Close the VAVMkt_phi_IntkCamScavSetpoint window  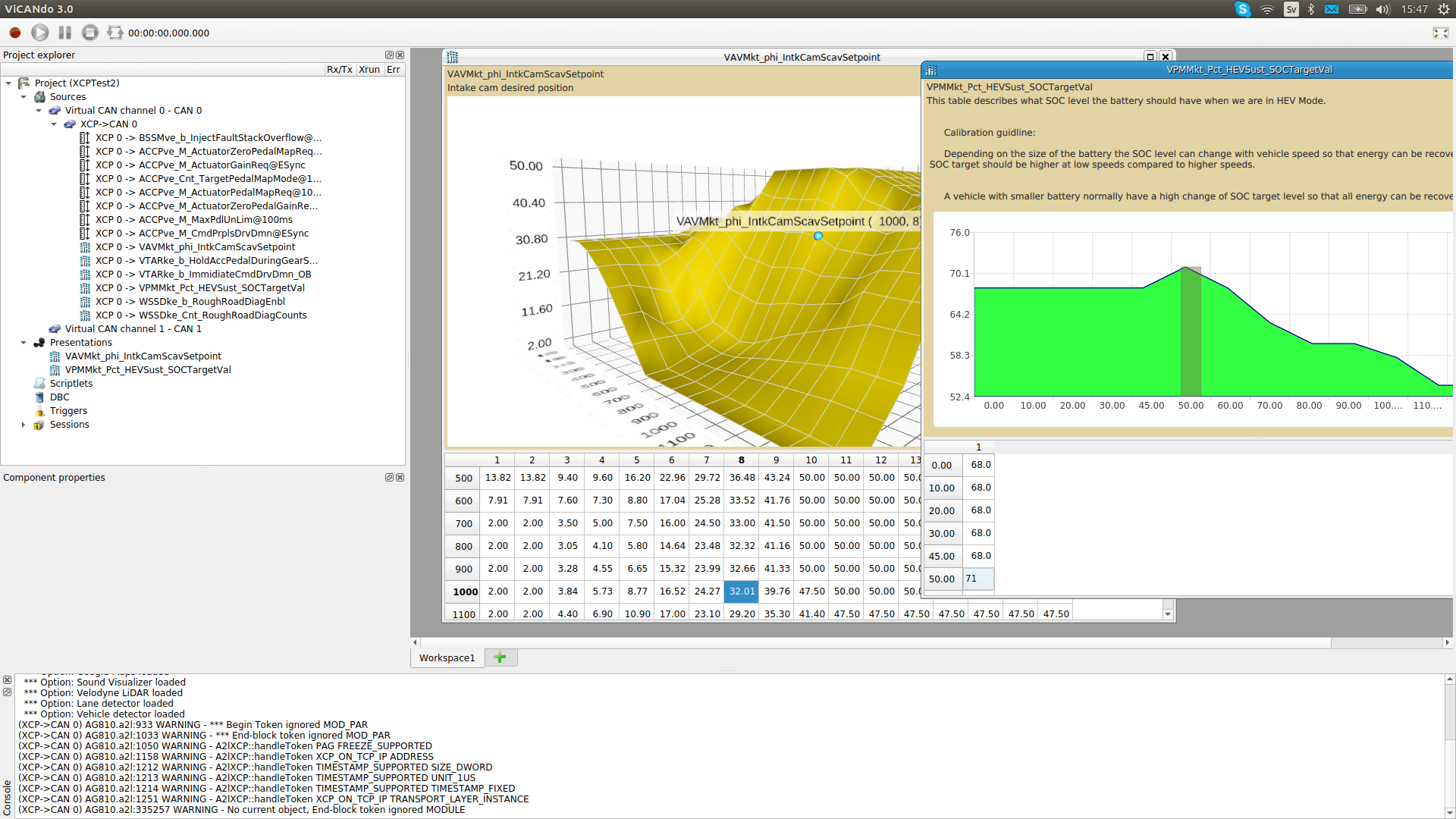tap(1166, 57)
